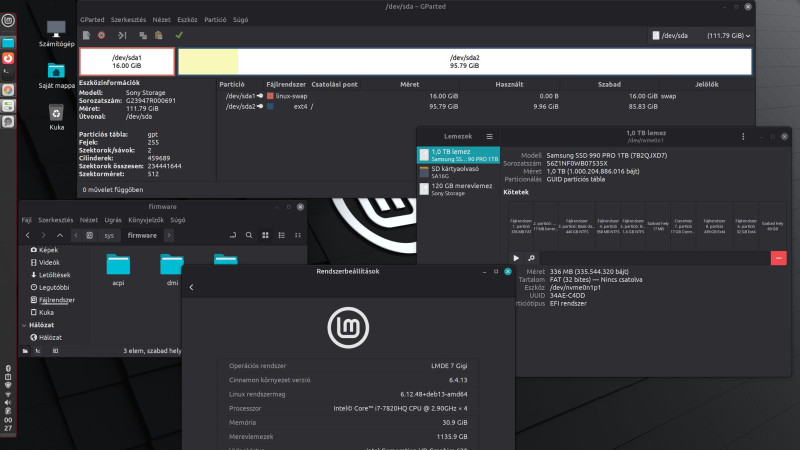This screenshot has width=800, height=450.
Task: Click the red delete partition icon in GParted
Action: click(102, 35)
